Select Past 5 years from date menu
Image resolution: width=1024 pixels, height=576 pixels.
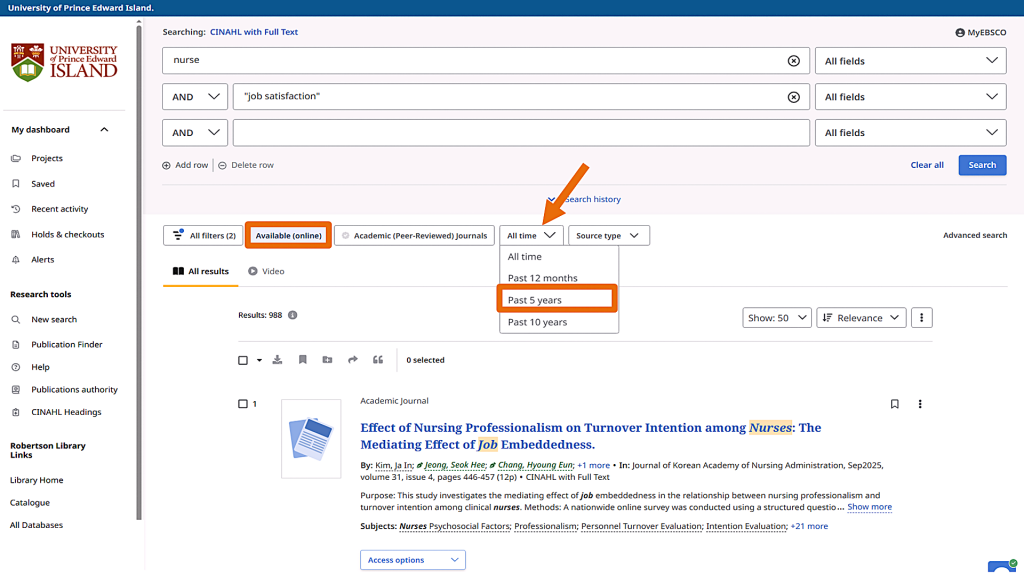558,300
